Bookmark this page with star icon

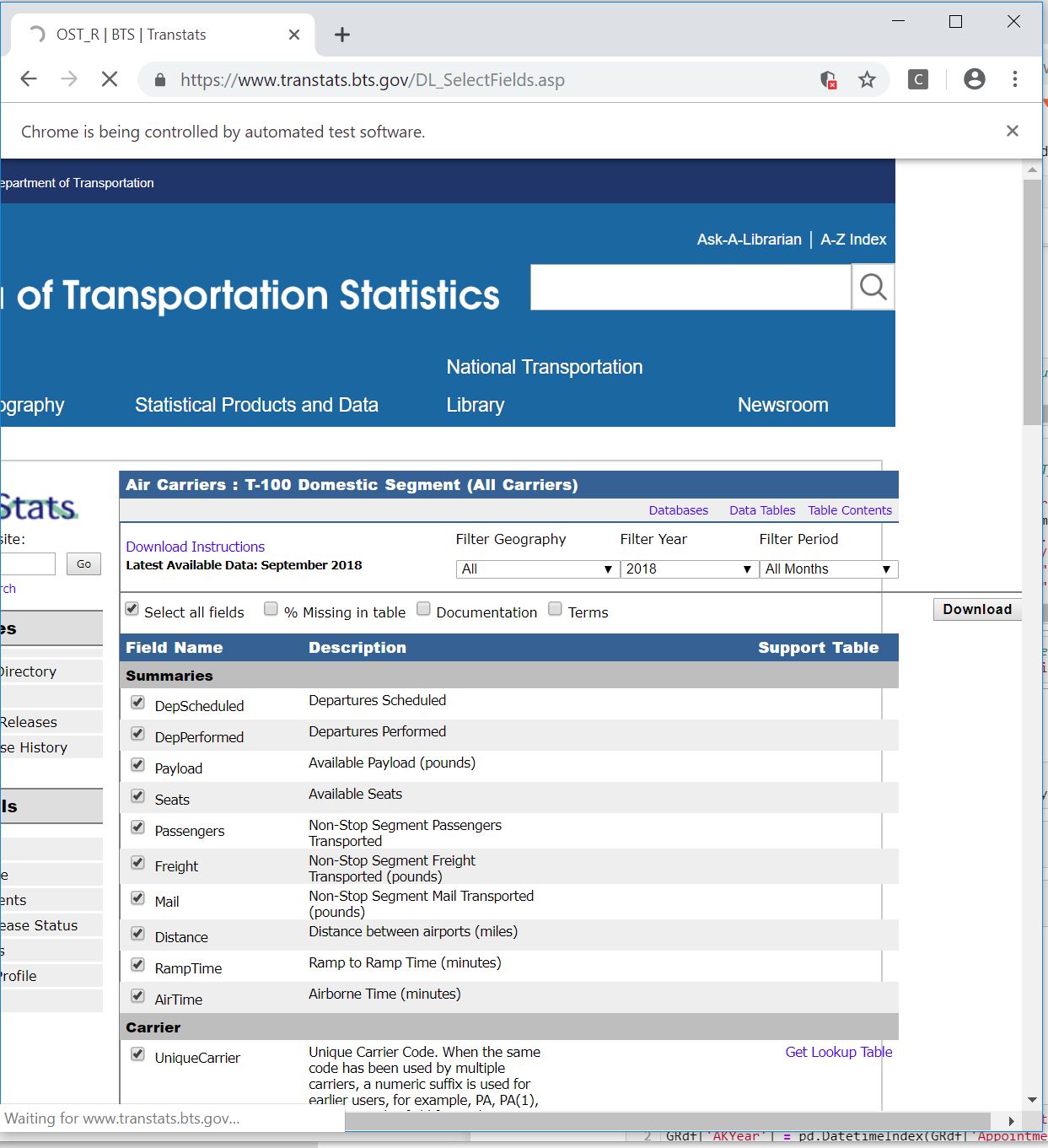tap(867, 80)
